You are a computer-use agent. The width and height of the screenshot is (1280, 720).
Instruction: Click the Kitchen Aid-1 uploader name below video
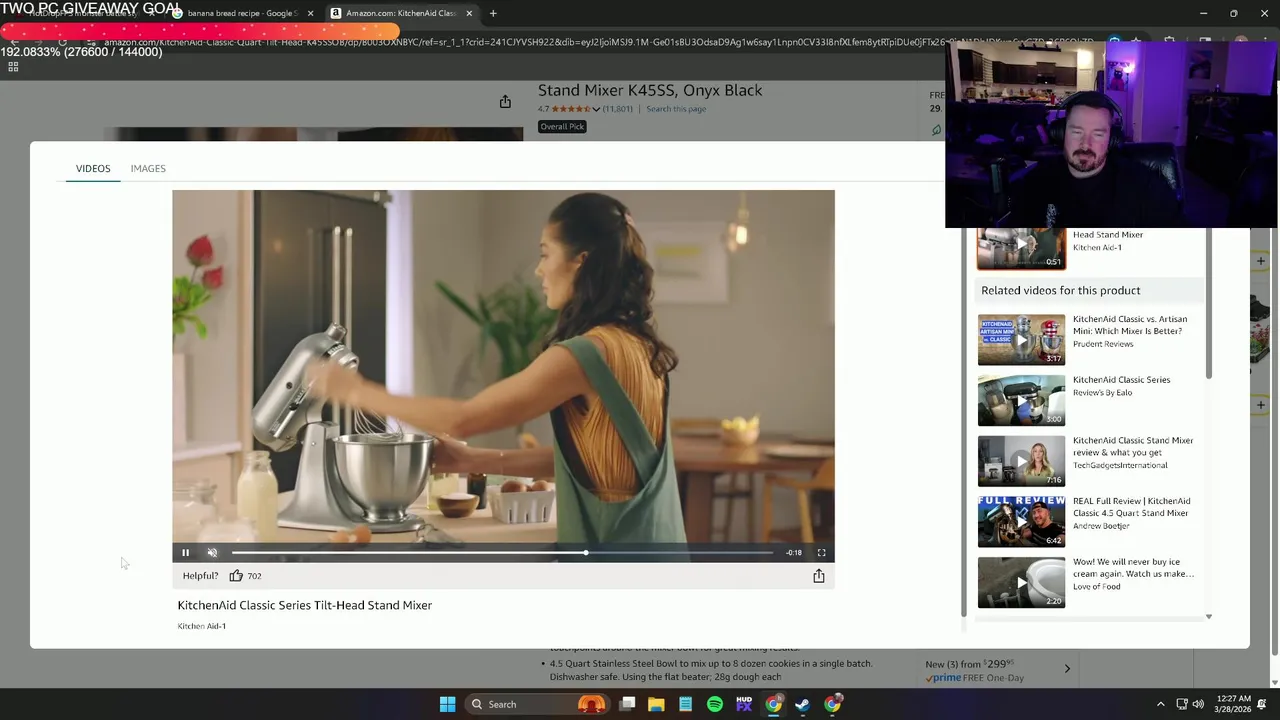[x=202, y=626]
